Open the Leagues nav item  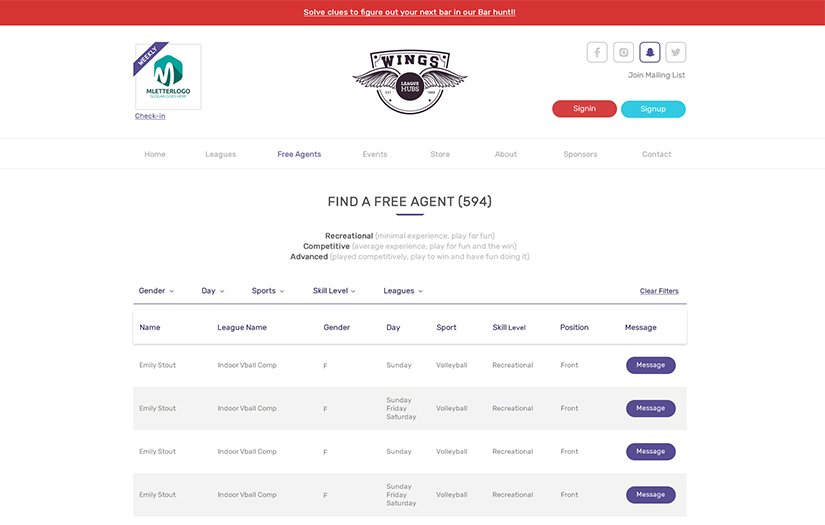pos(220,154)
